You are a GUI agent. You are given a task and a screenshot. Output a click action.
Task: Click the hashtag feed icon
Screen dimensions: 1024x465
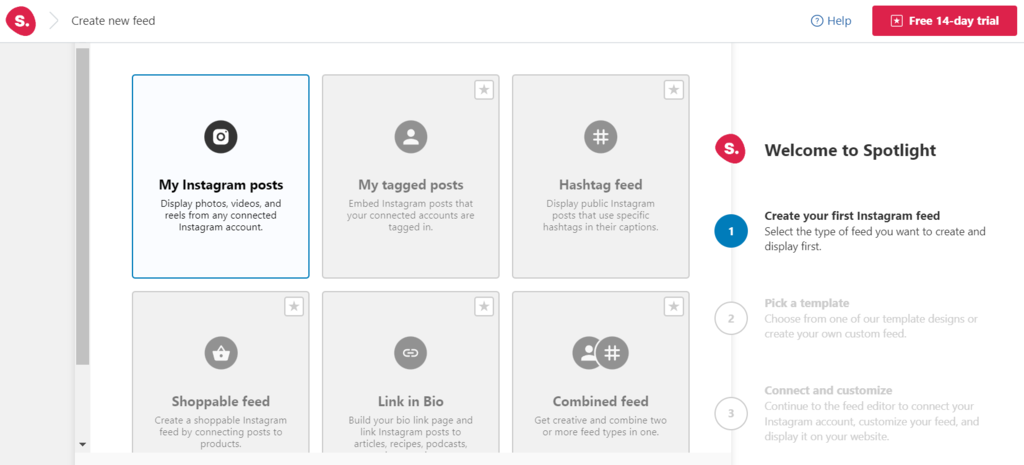click(600, 137)
